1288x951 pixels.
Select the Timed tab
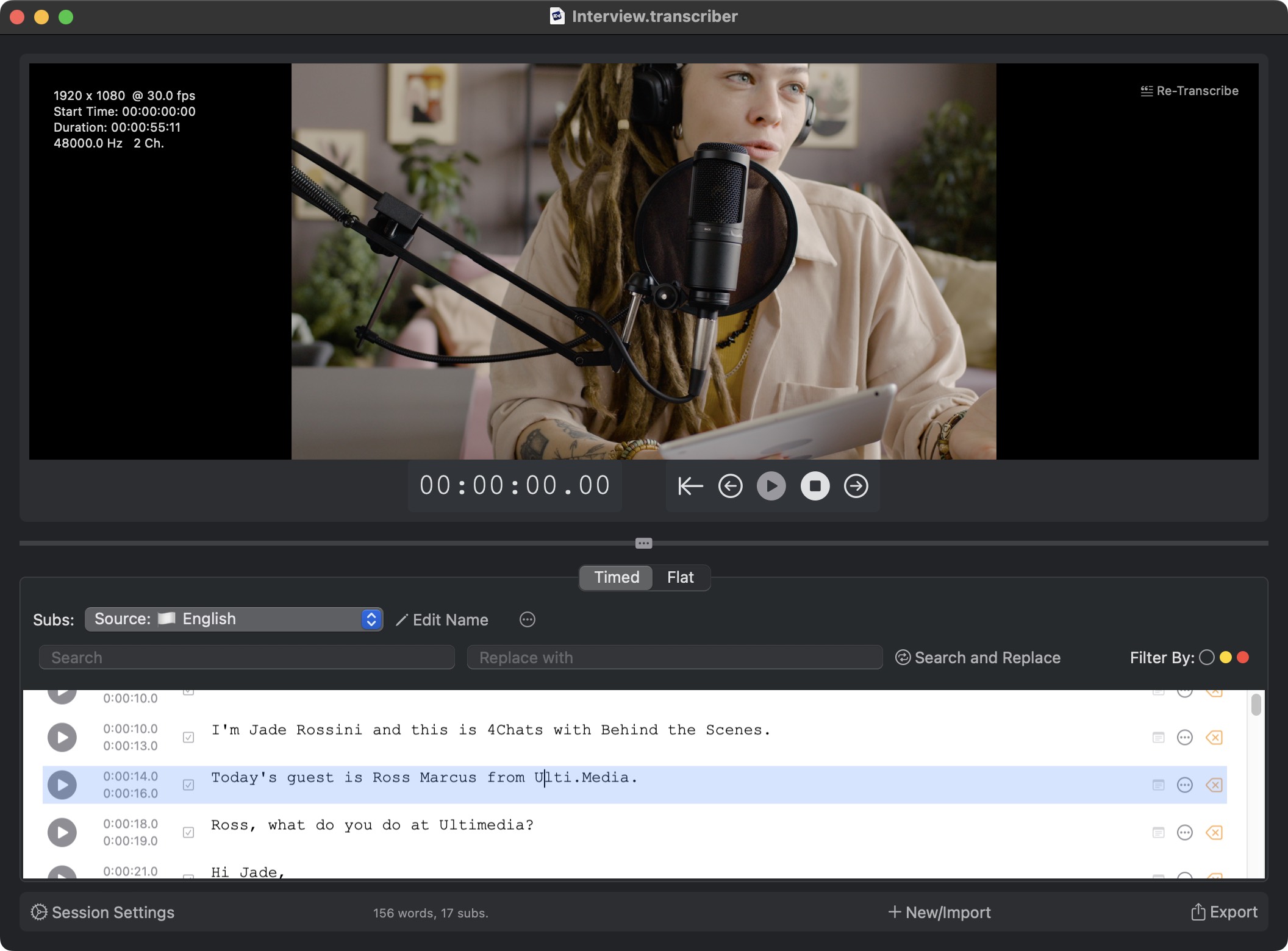[x=616, y=577]
